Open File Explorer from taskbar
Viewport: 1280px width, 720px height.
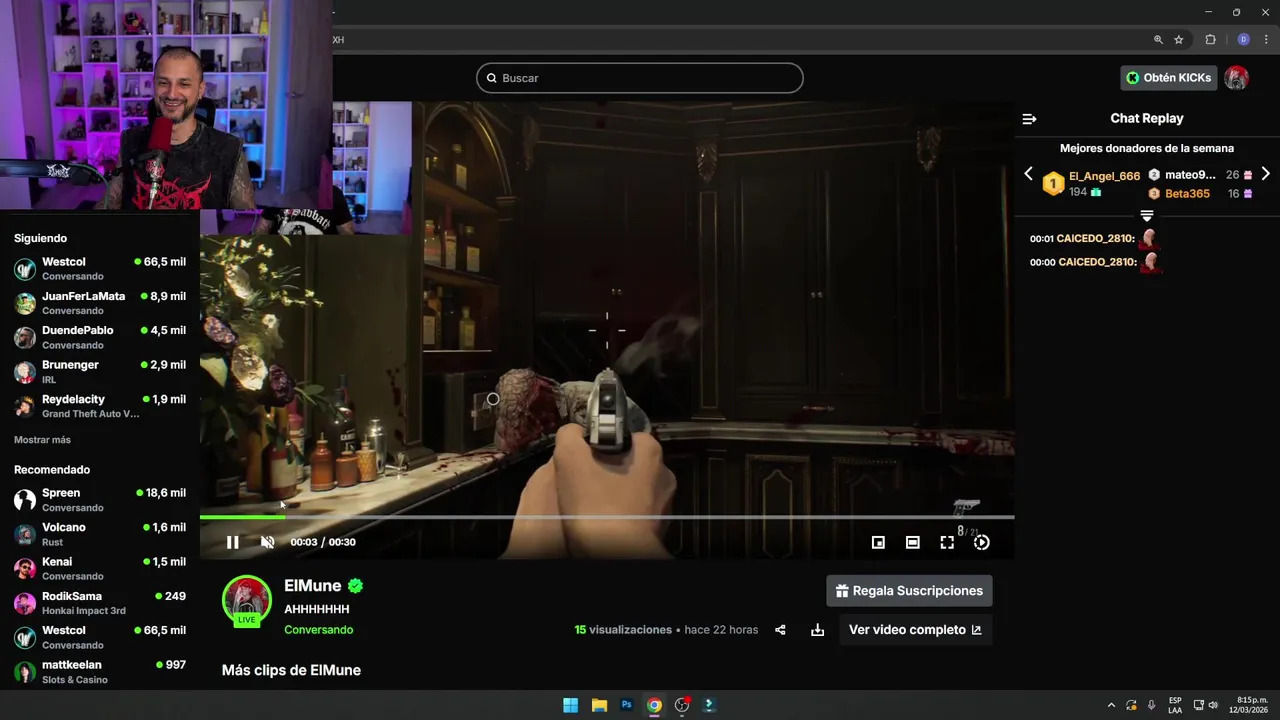click(x=599, y=705)
